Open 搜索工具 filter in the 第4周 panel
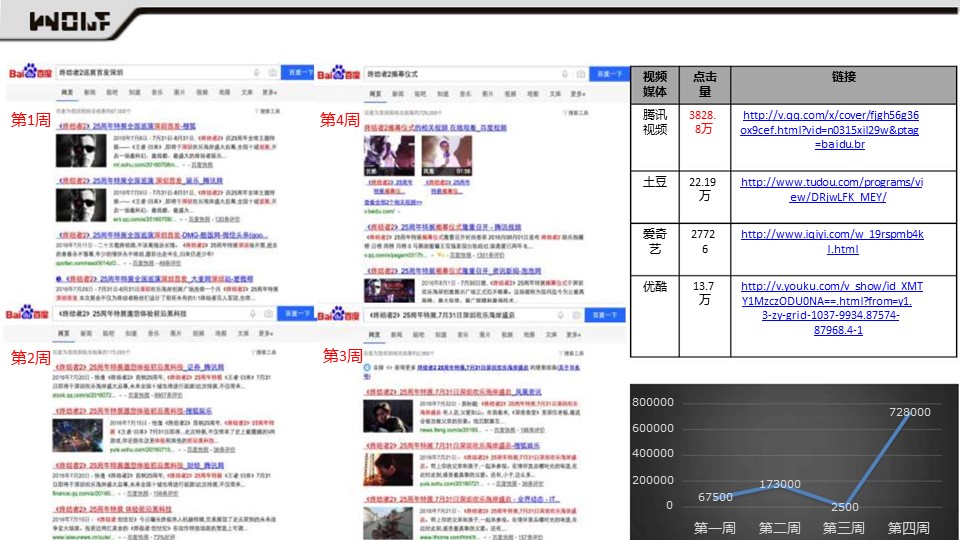This screenshot has height=540, width=960. tap(576, 113)
